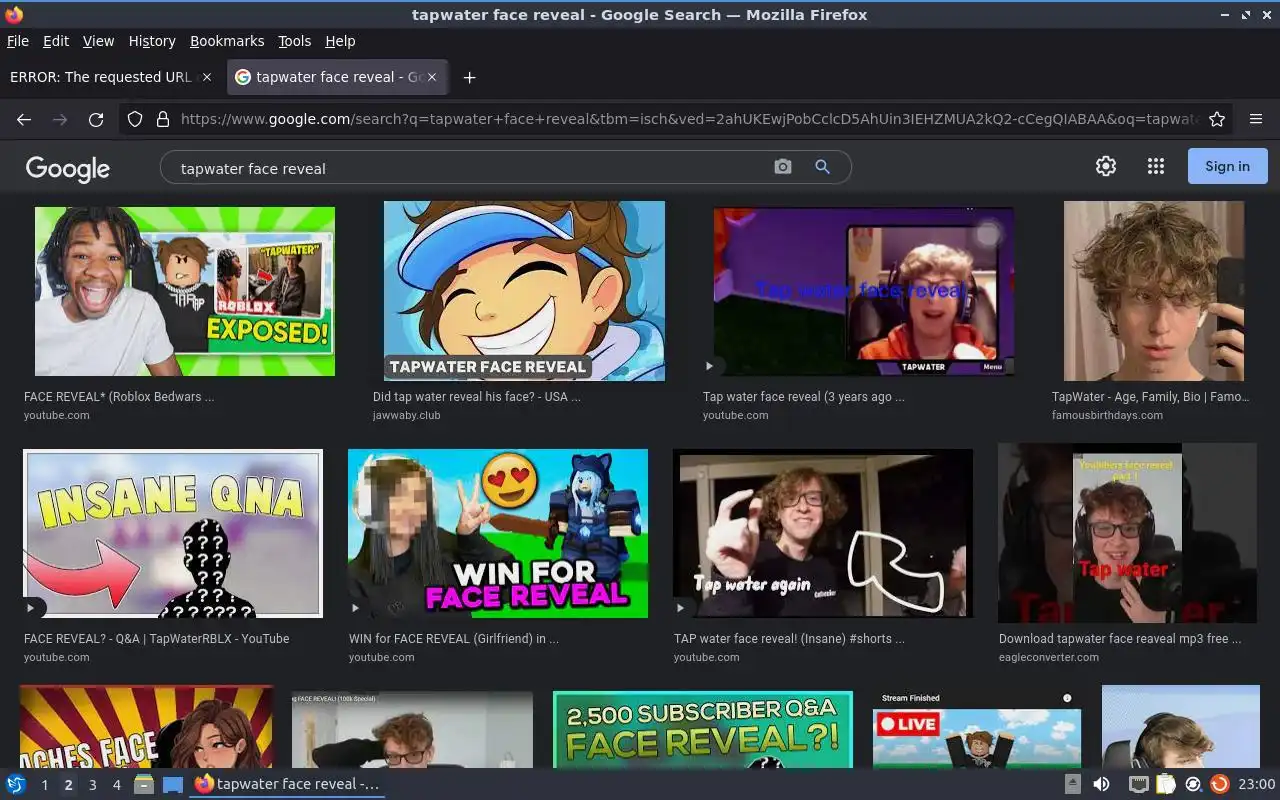Click the browser back arrow
1280x800 pixels.
coord(24,119)
